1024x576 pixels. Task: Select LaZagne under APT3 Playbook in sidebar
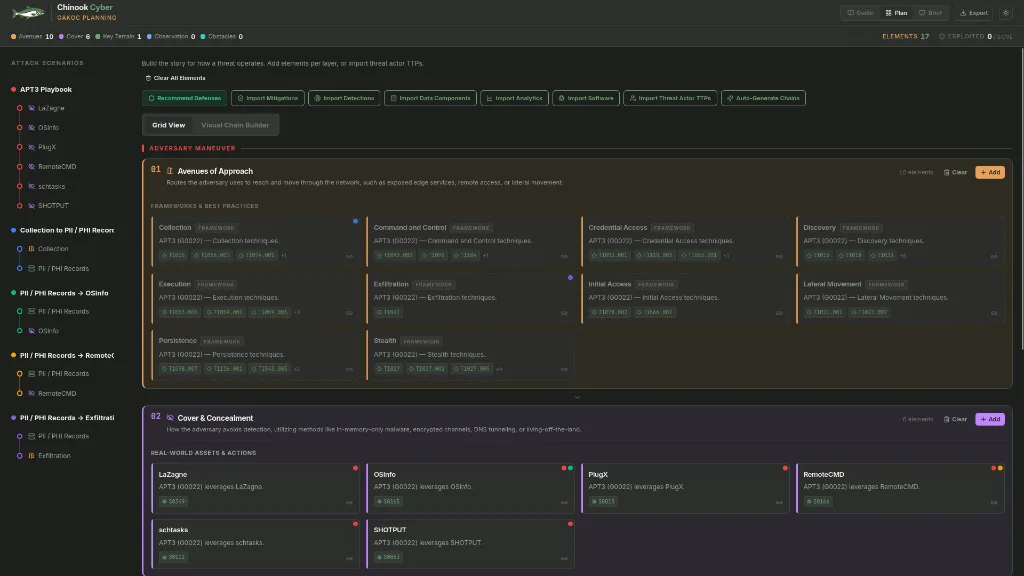tap(51, 108)
